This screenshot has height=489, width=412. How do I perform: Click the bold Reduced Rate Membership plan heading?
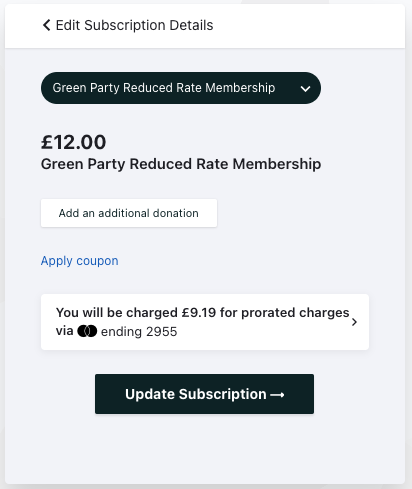[x=181, y=164]
